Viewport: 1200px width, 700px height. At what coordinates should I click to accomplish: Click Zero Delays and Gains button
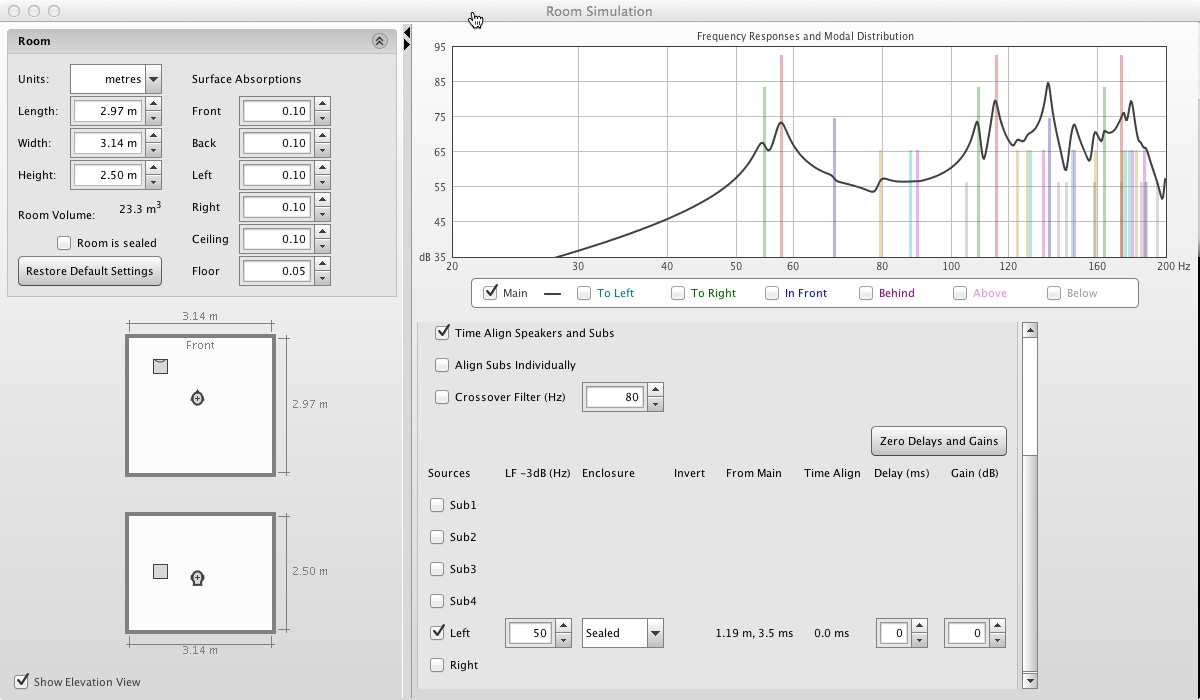[x=939, y=441]
